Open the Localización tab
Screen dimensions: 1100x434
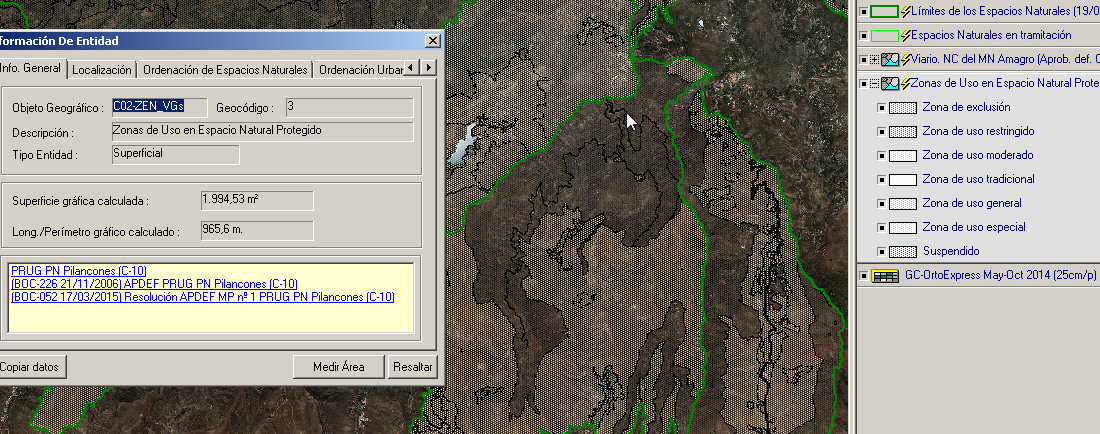(102, 69)
